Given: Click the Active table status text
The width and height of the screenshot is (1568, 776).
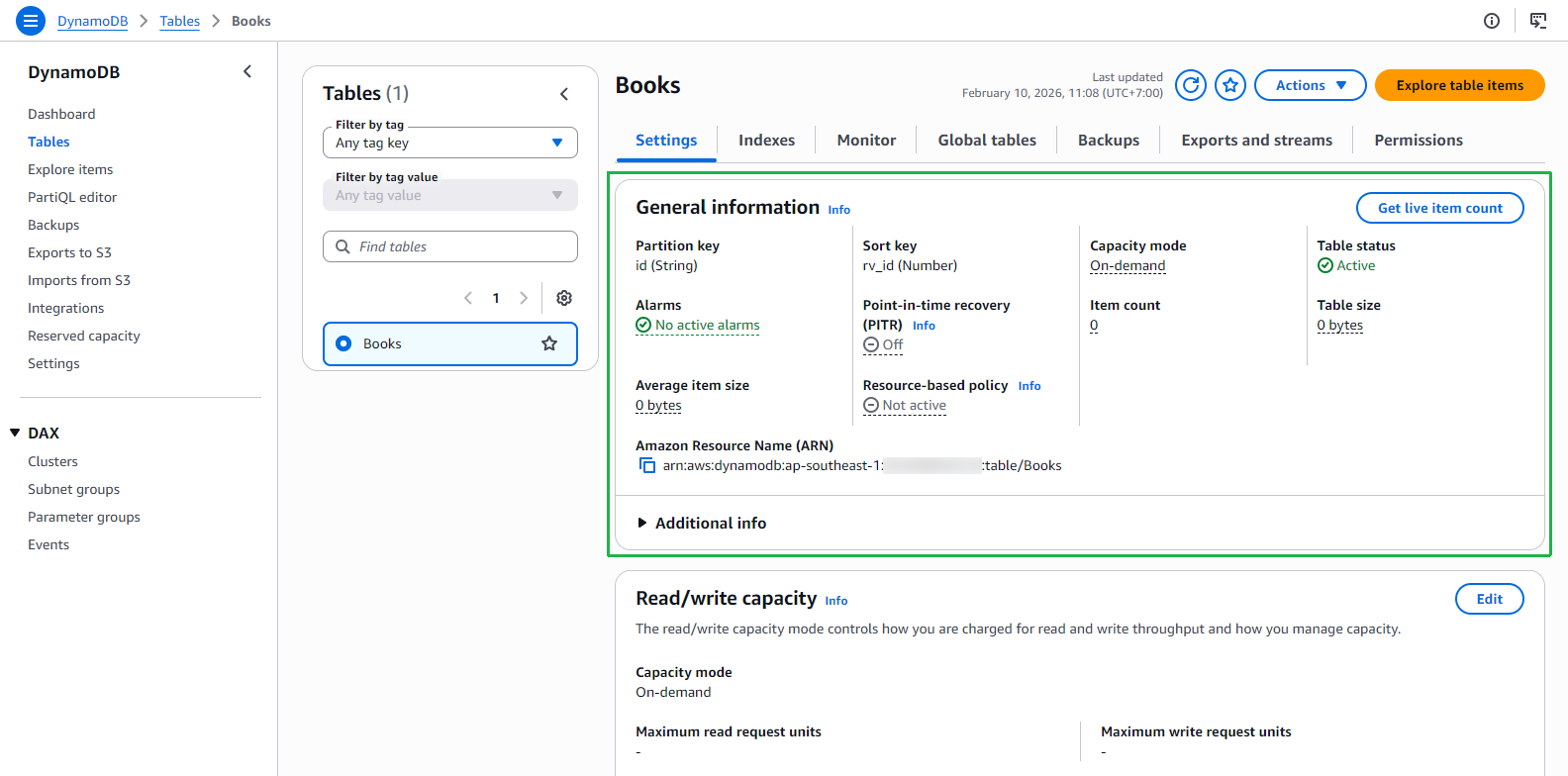Looking at the screenshot, I should 1355,265.
